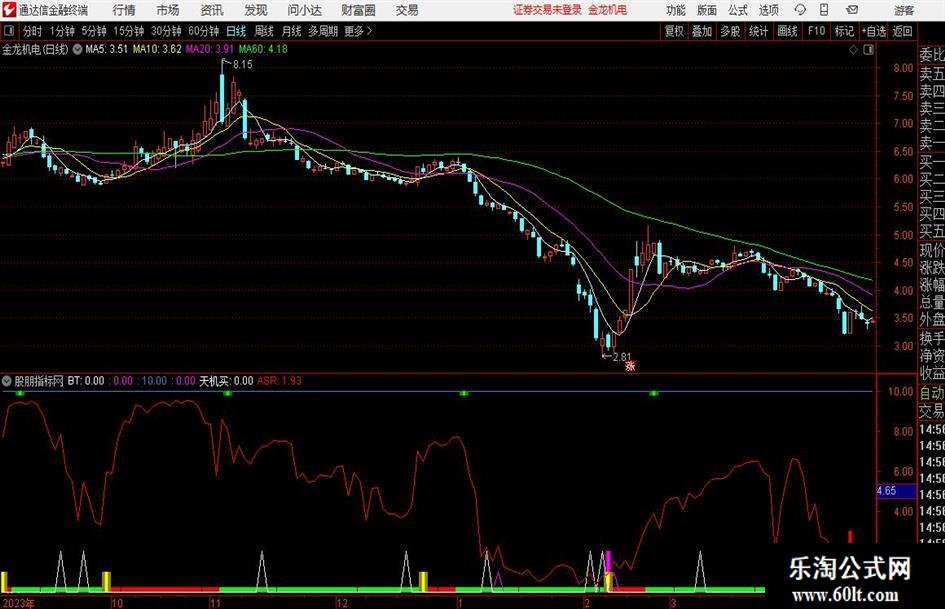
Task: Click the mobile phone icon
Action: click(824, 10)
